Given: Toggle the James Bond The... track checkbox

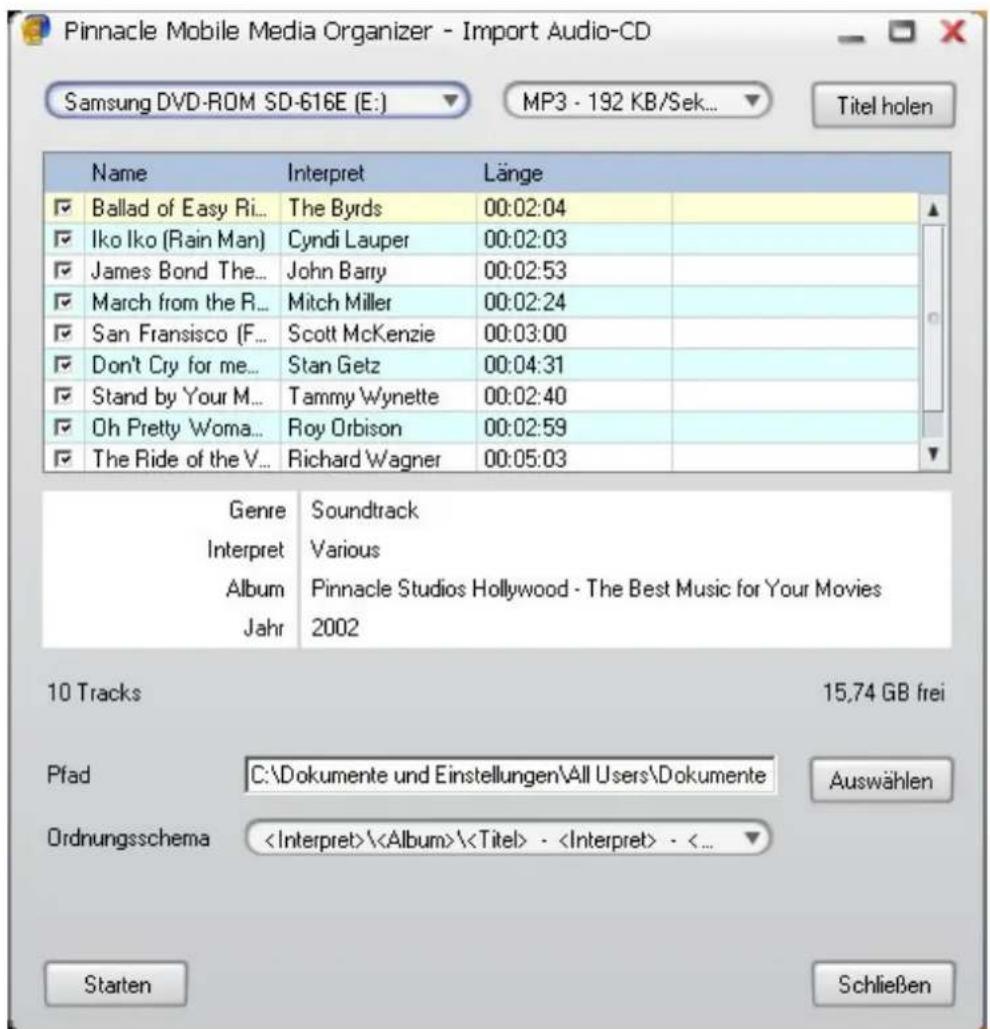Looking at the screenshot, I should pos(63,270).
